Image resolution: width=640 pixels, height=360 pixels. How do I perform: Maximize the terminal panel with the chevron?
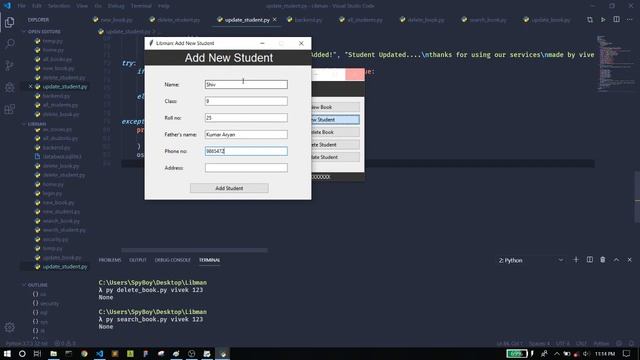pos(616,260)
